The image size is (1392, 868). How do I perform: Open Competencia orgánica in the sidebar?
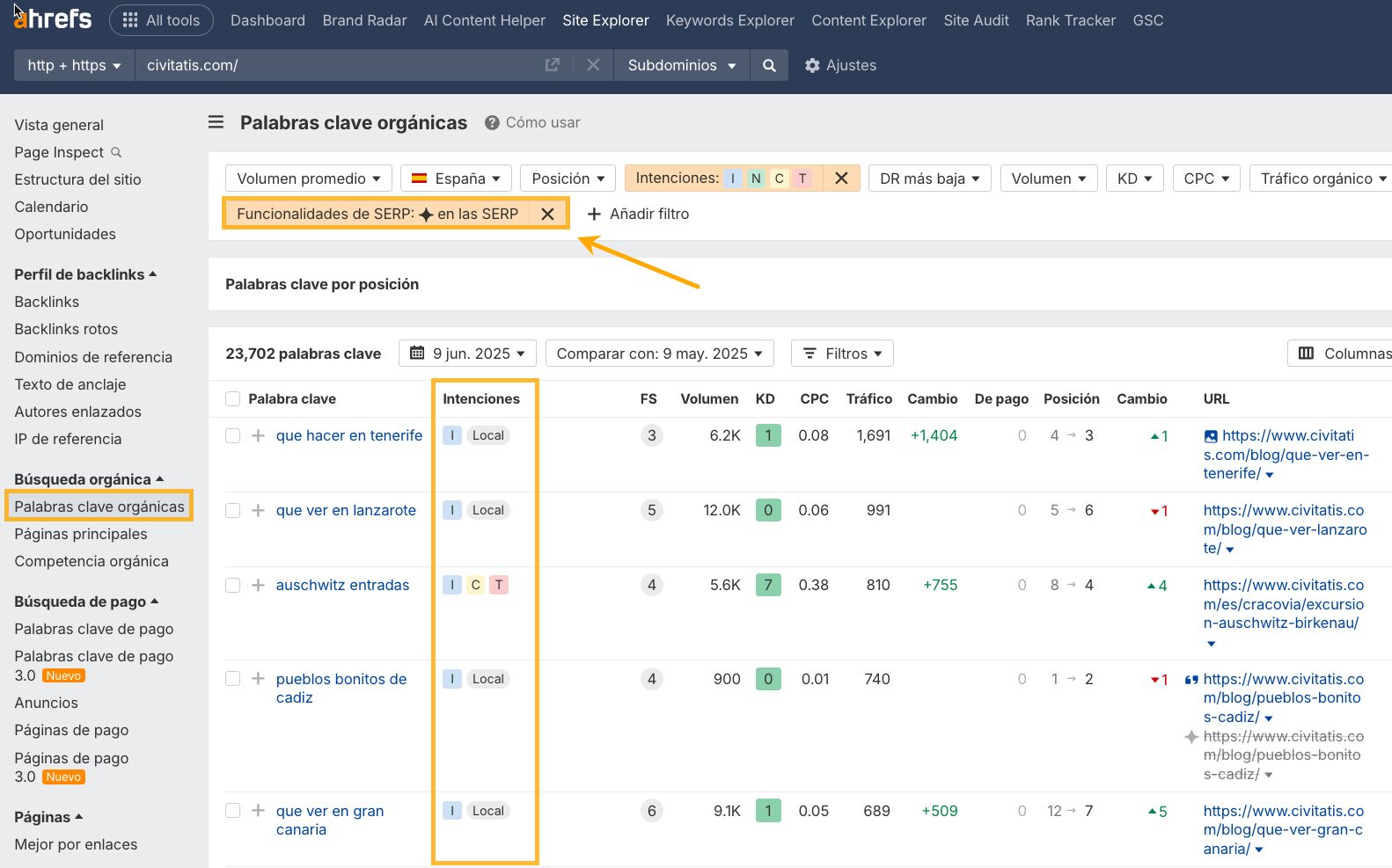pos(92,561)
